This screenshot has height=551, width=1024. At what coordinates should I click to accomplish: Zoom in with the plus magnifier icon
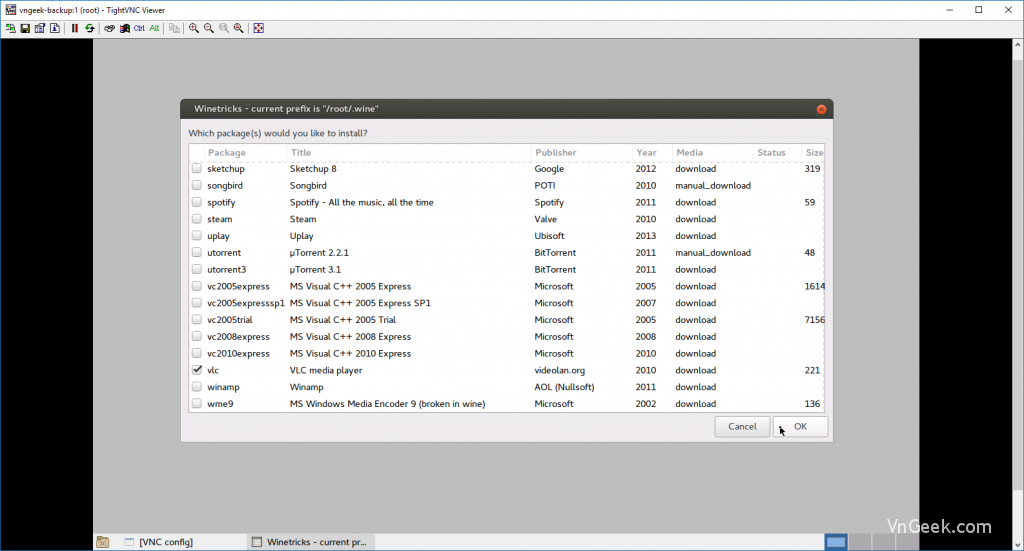tap(194, 28)
